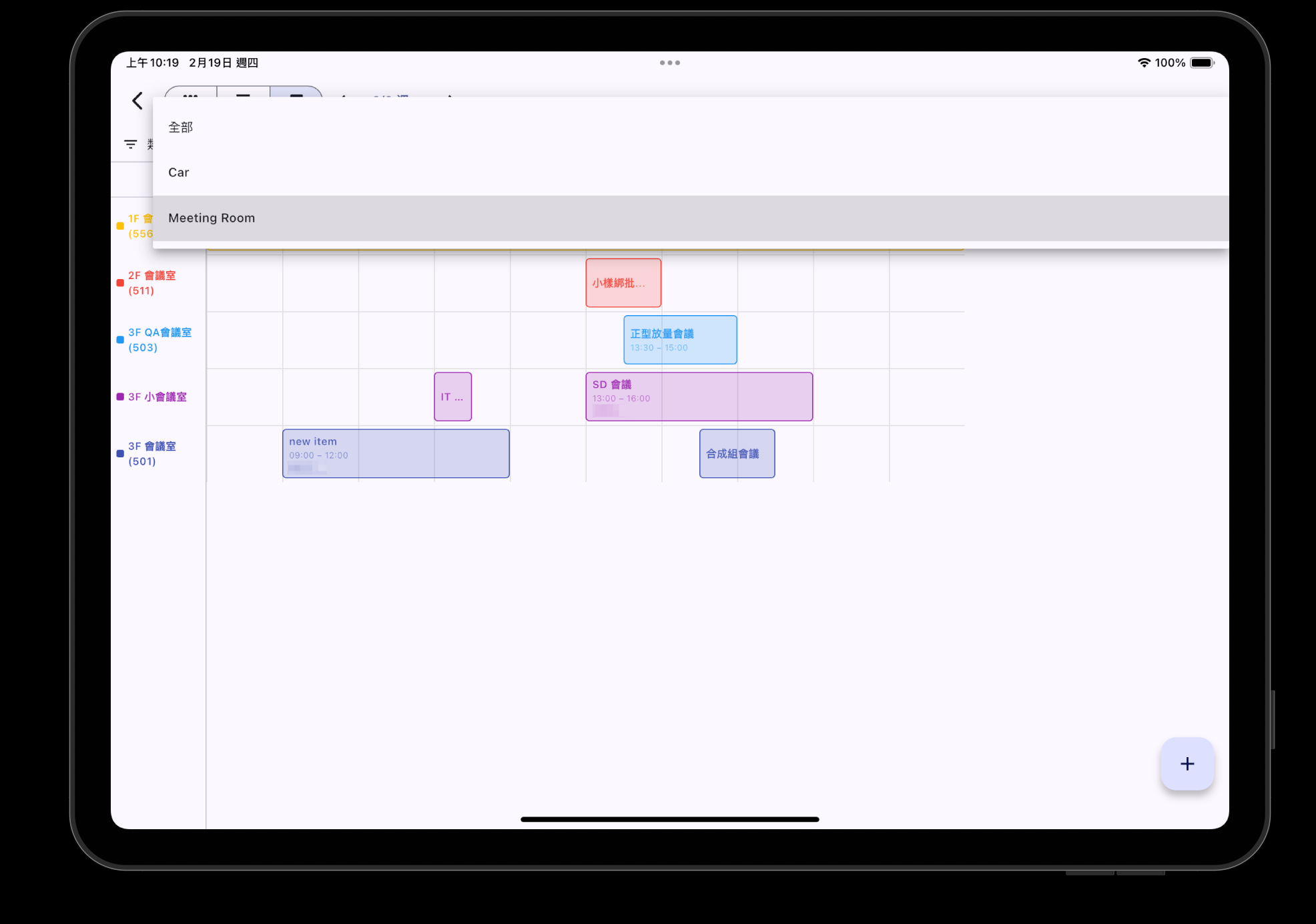Screen dimensions: 1316x924
Task: Open the 小樣綁批 red event
Action: click(623, 282)
